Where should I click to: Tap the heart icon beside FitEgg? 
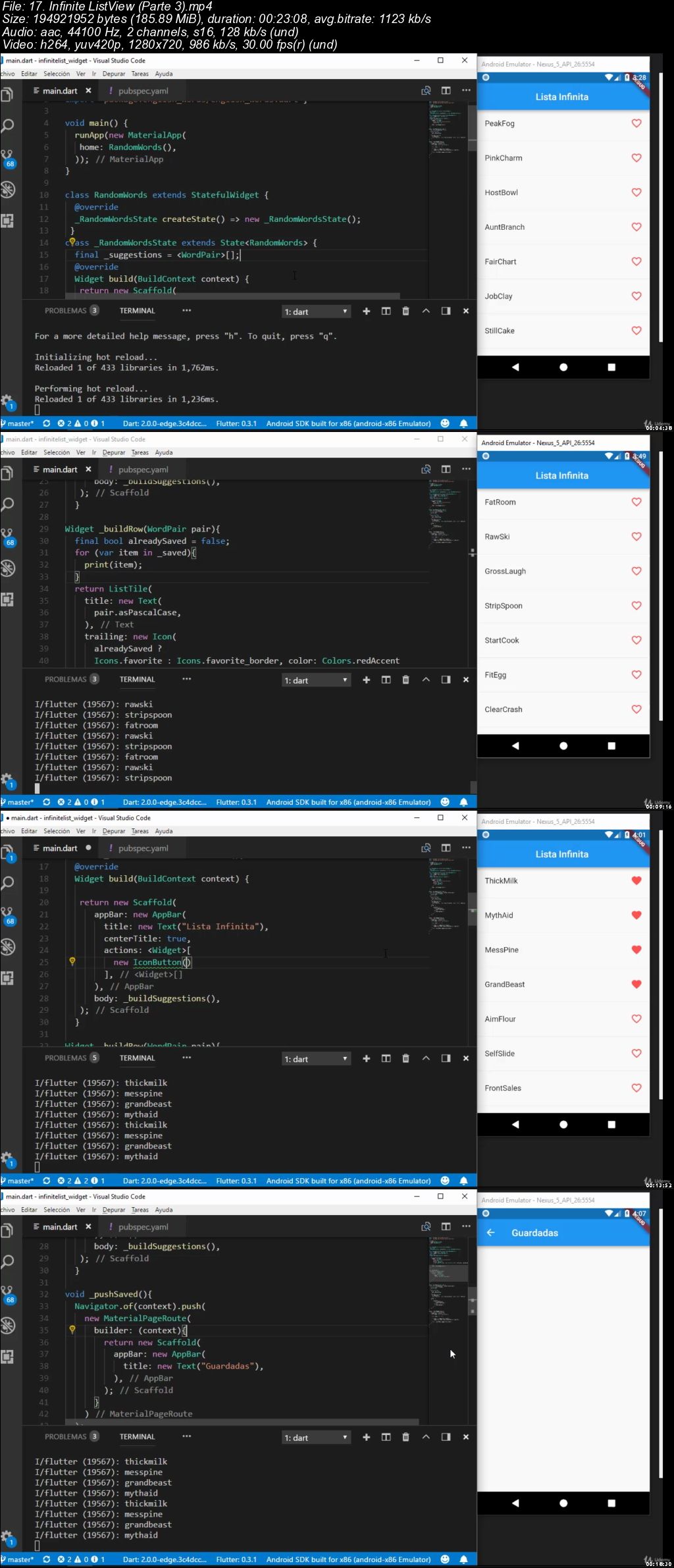coord(636,675)
